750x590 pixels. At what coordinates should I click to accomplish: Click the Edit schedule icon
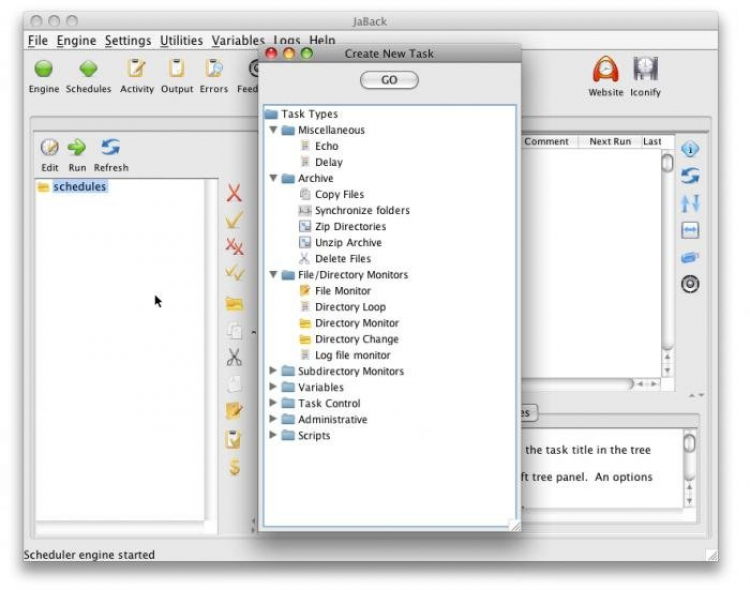[49, 147]
